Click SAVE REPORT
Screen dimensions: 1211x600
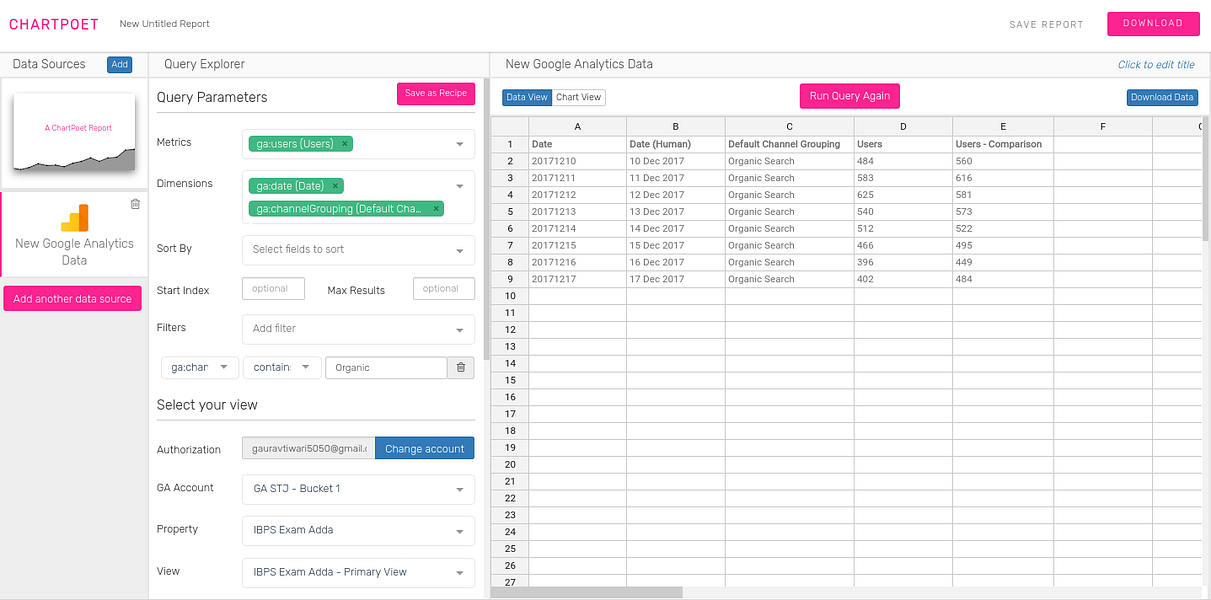tap(1046, 25)
